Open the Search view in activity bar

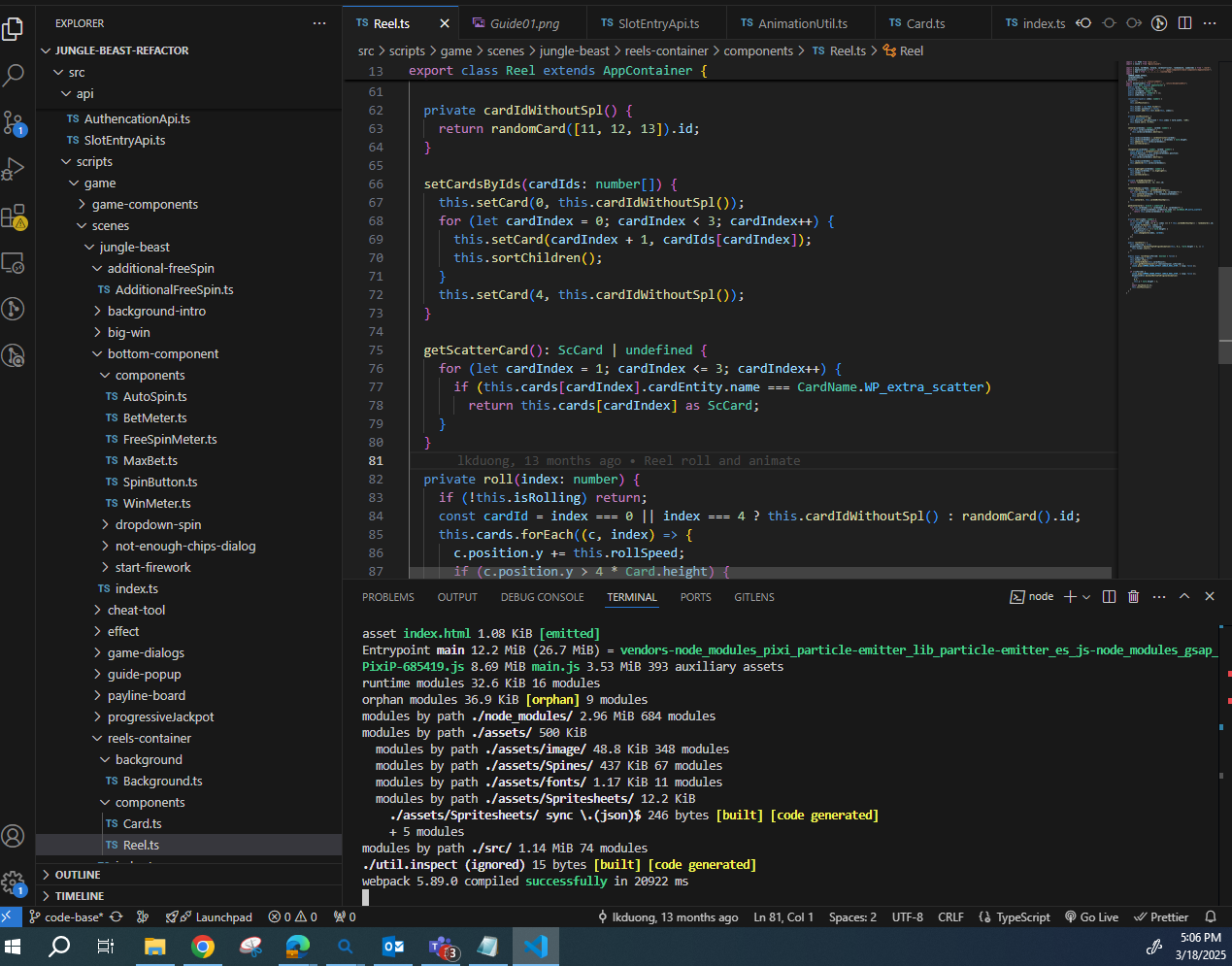pos(14,75)
